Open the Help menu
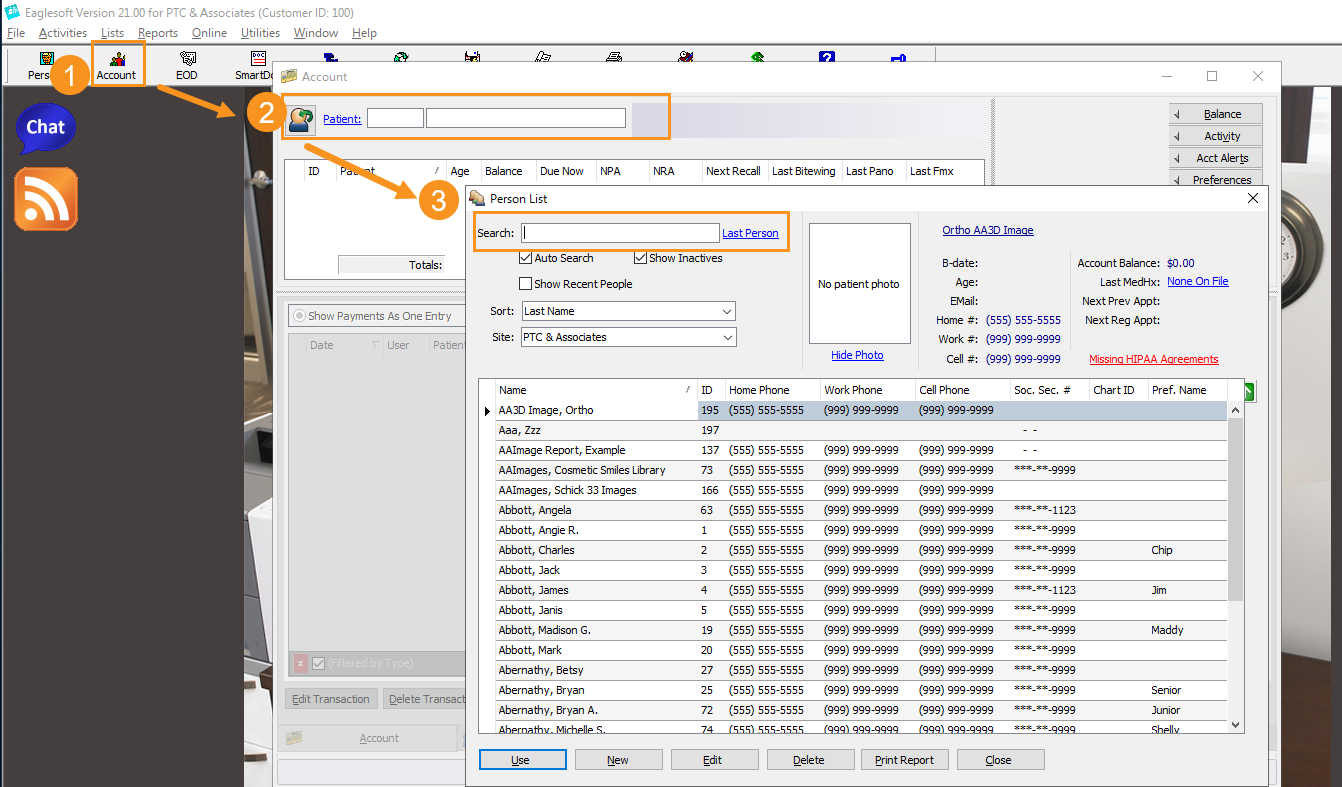The image size is (1342, 787). tap(364, 33)
